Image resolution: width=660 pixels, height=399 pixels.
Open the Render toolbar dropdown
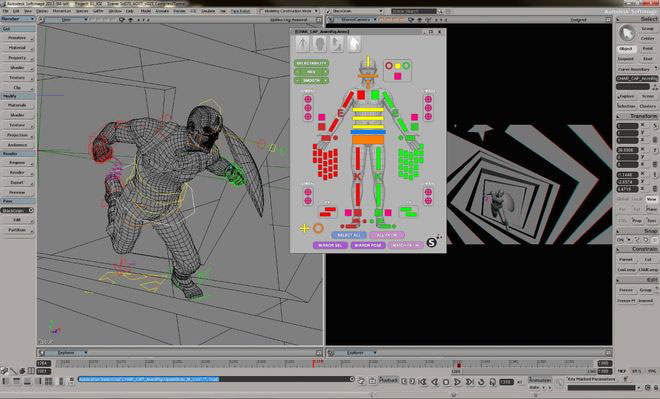[x=18, y=19]
